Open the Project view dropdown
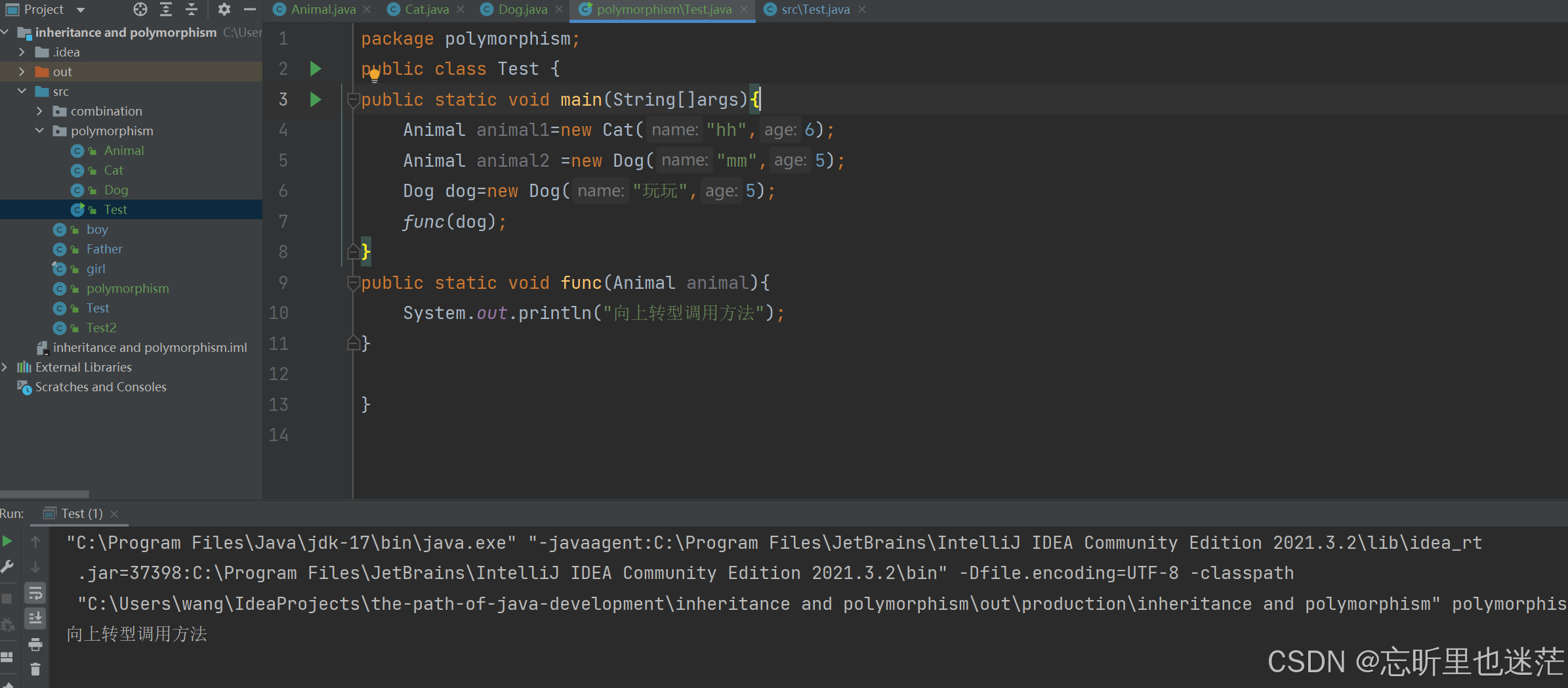1568x688 pixels. pos(80,9)
